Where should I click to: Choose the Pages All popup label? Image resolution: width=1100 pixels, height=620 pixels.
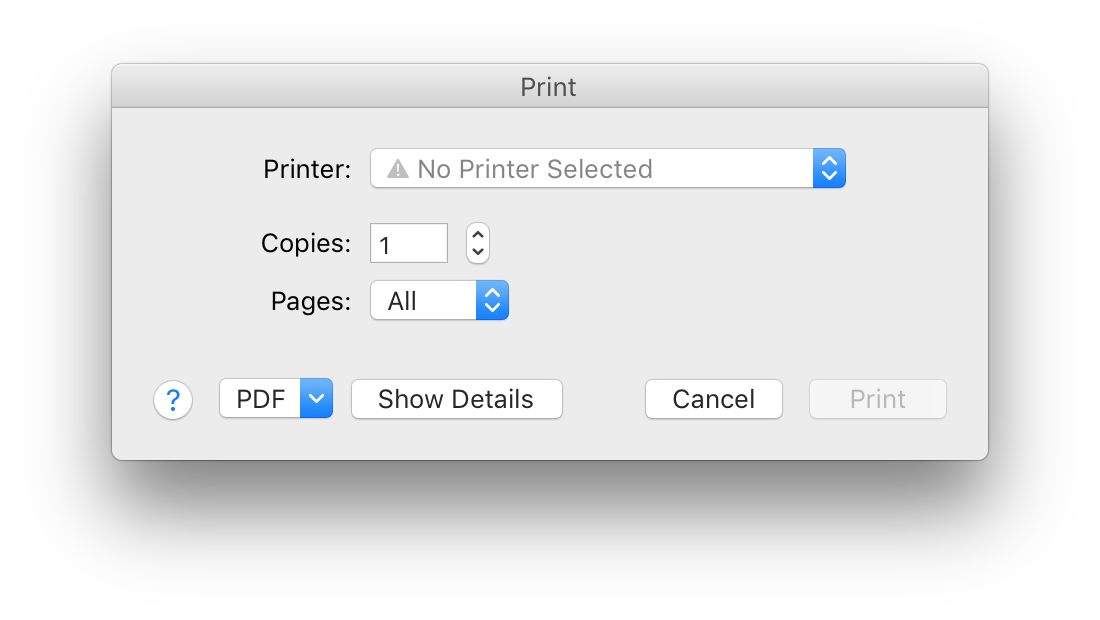click(x=402, y=301)
